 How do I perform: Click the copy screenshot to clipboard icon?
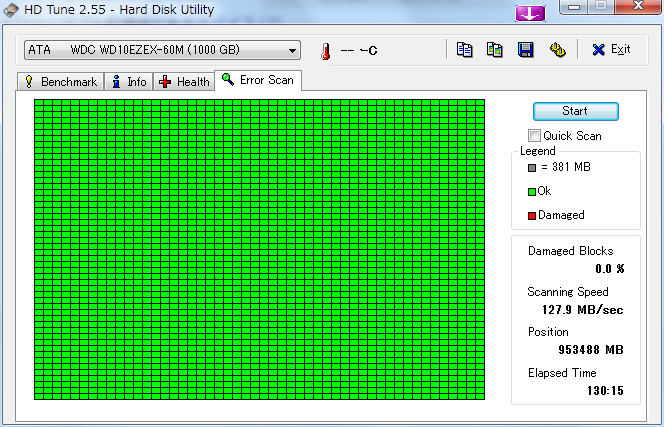point(495,50)
